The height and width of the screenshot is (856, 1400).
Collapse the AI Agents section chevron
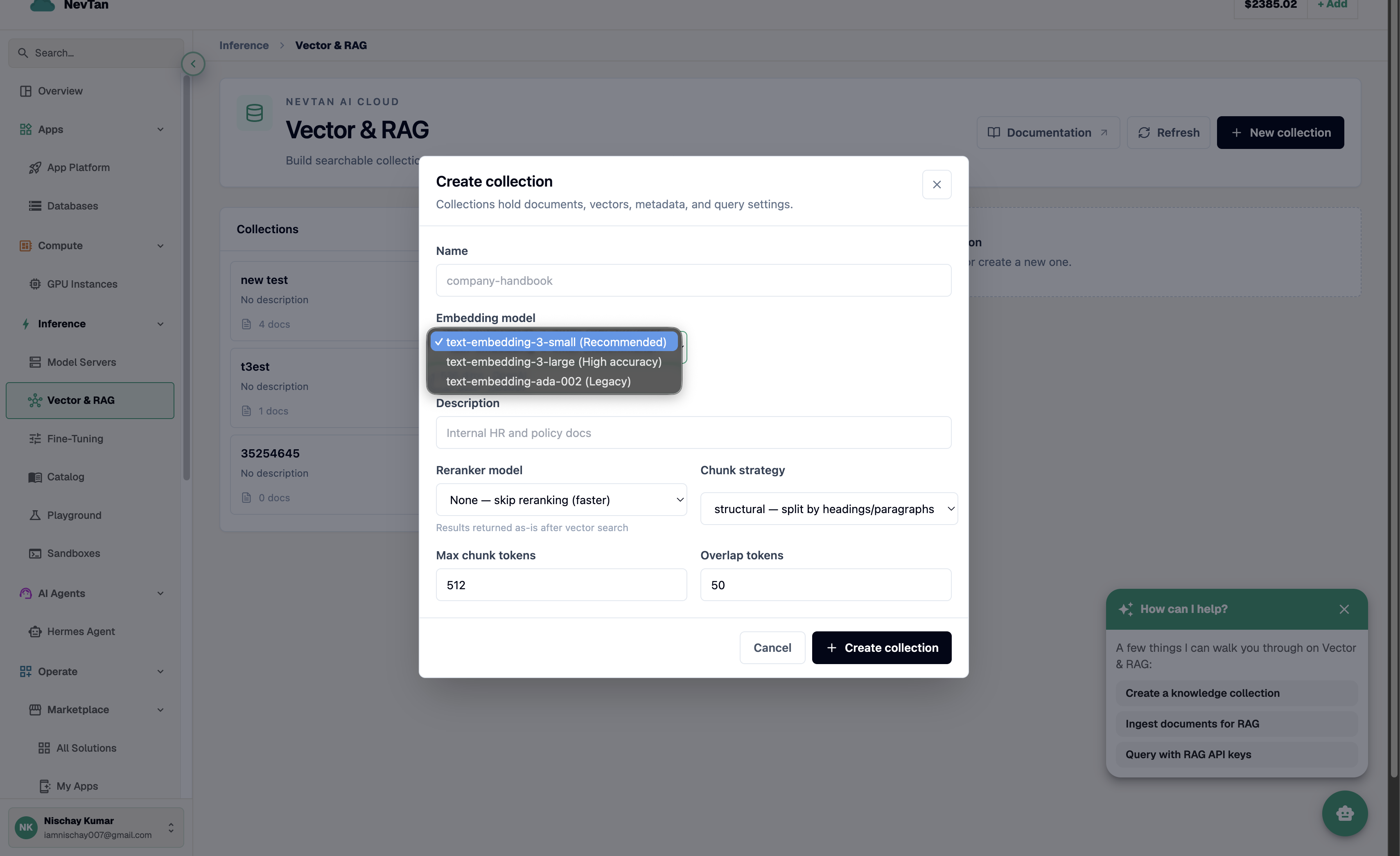[x=160, y=593]
